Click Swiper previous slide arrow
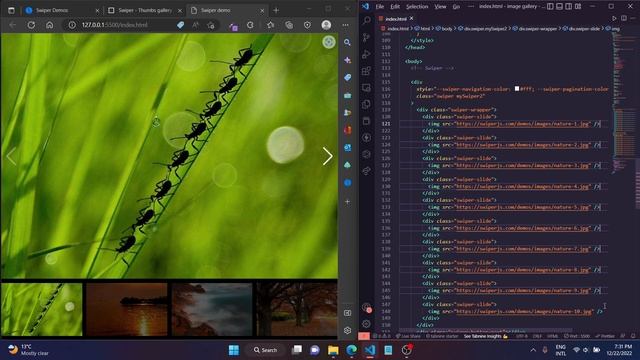 [11, 156]
